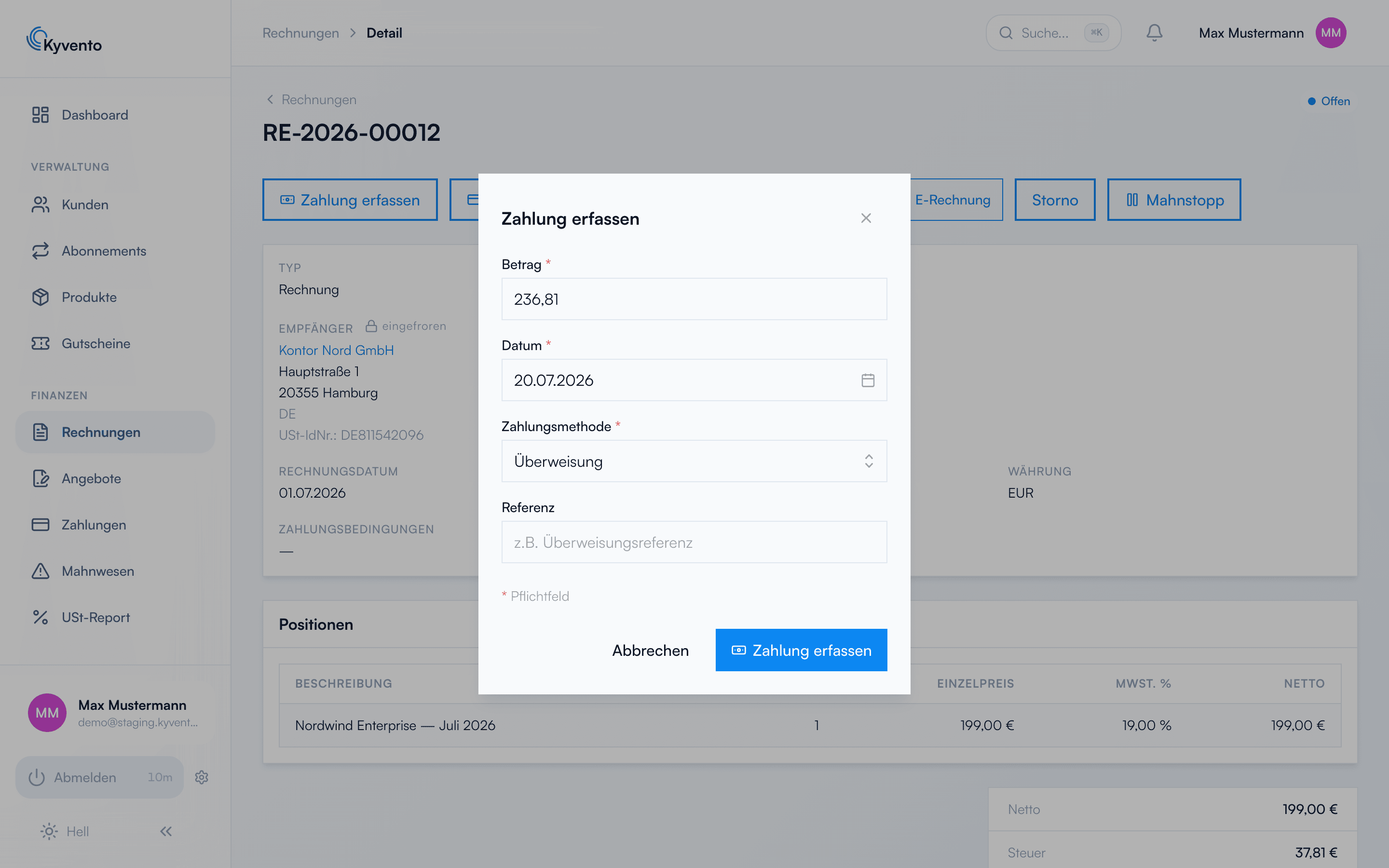Open the notifications bell
Screen dimensions: 1389x868
pos(1154,33)
